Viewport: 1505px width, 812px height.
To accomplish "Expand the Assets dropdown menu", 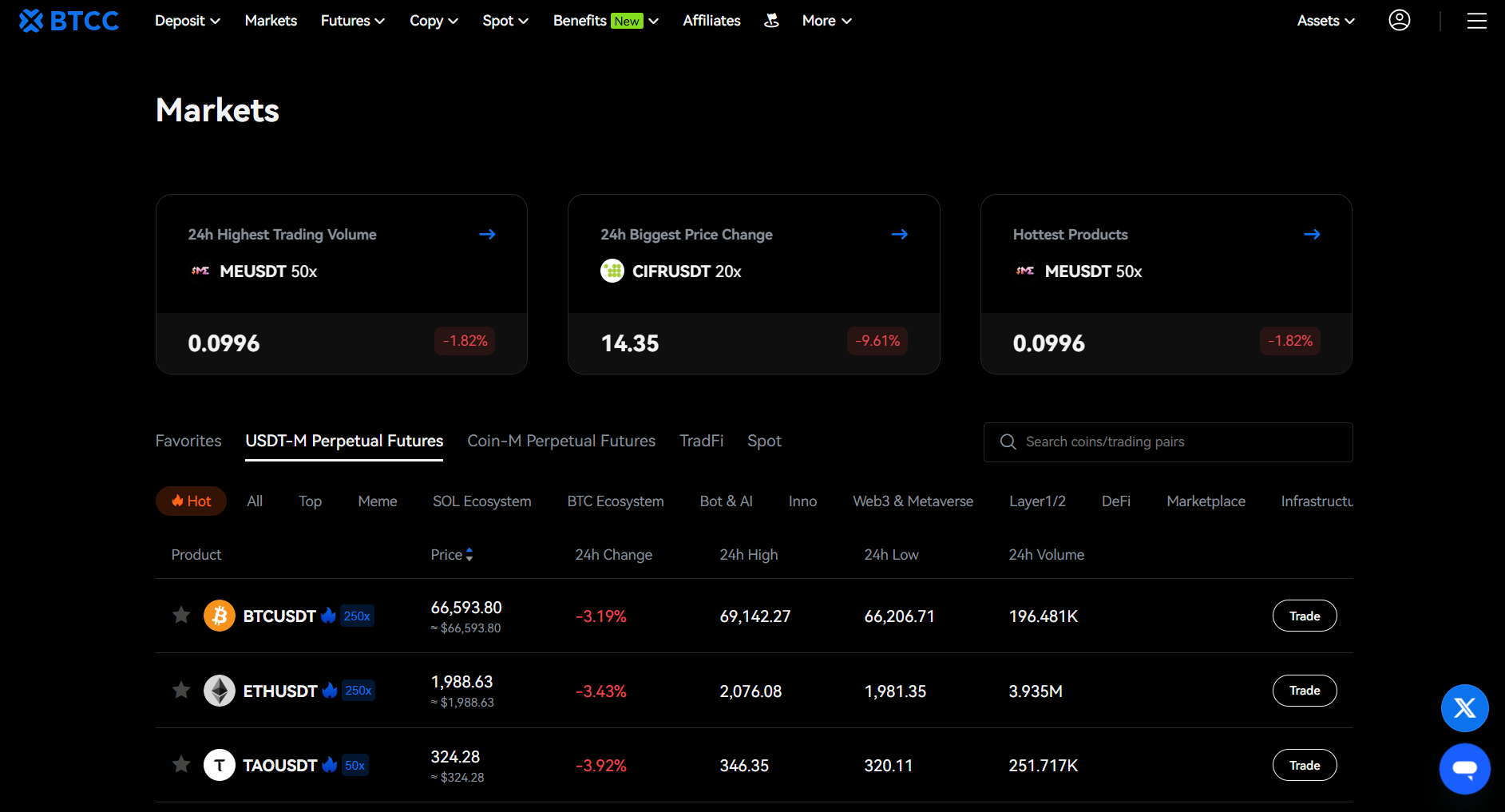I will (1326, 21).
